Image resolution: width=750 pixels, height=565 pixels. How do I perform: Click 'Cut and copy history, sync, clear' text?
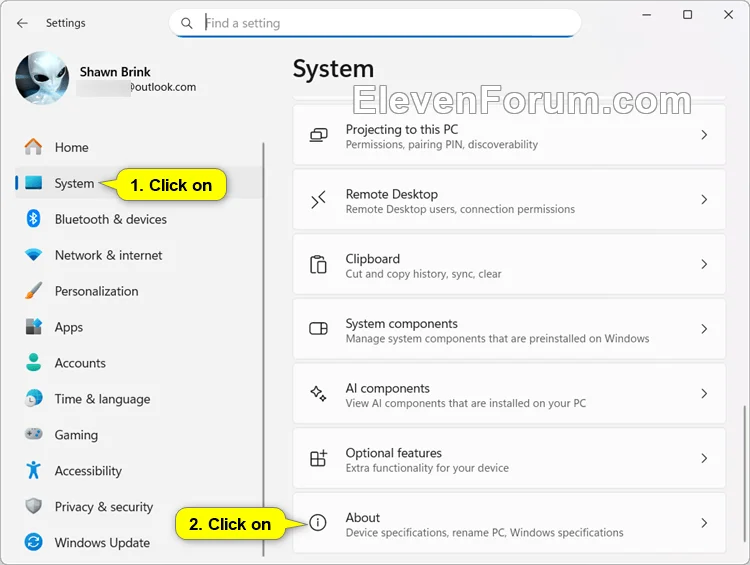click(423, 274)
